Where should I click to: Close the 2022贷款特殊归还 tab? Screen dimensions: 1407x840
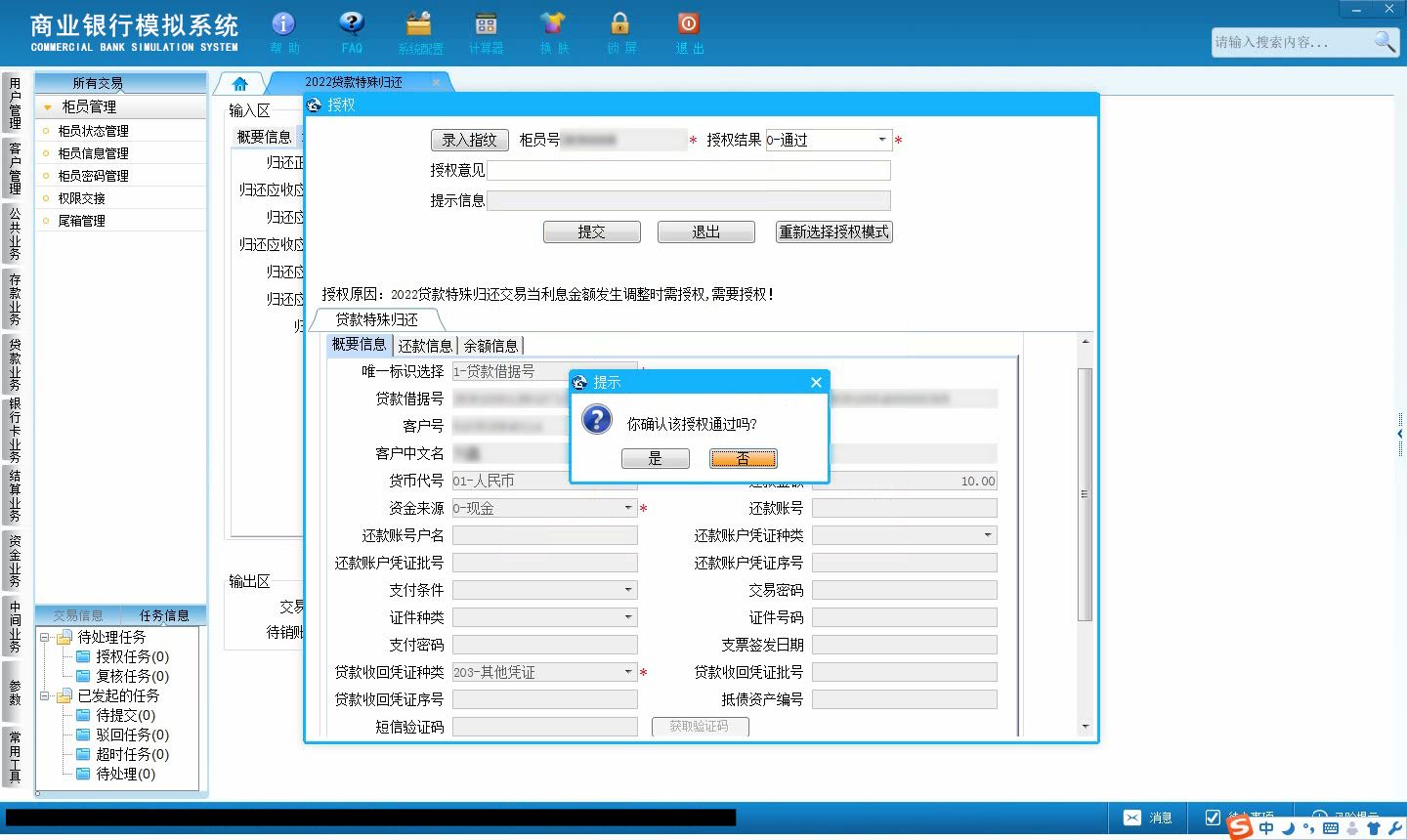click(436, 83)
